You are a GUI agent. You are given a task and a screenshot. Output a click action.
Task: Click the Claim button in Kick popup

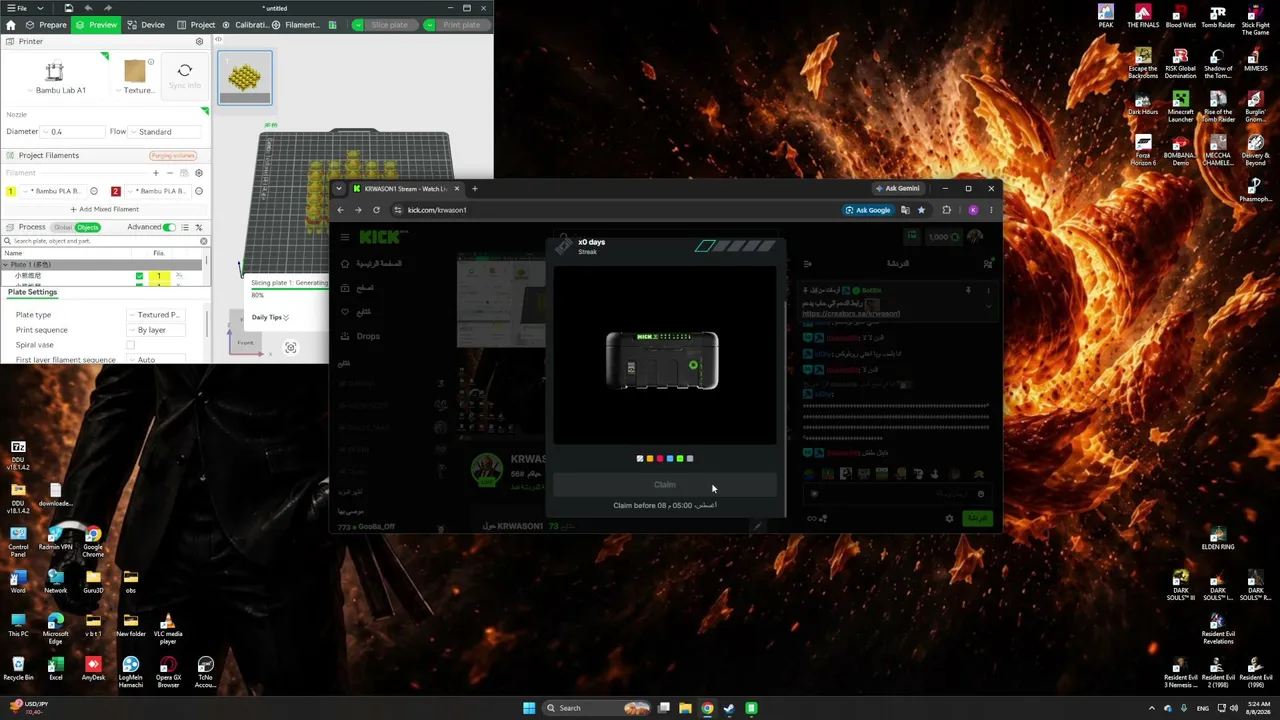tap(665, 485)
